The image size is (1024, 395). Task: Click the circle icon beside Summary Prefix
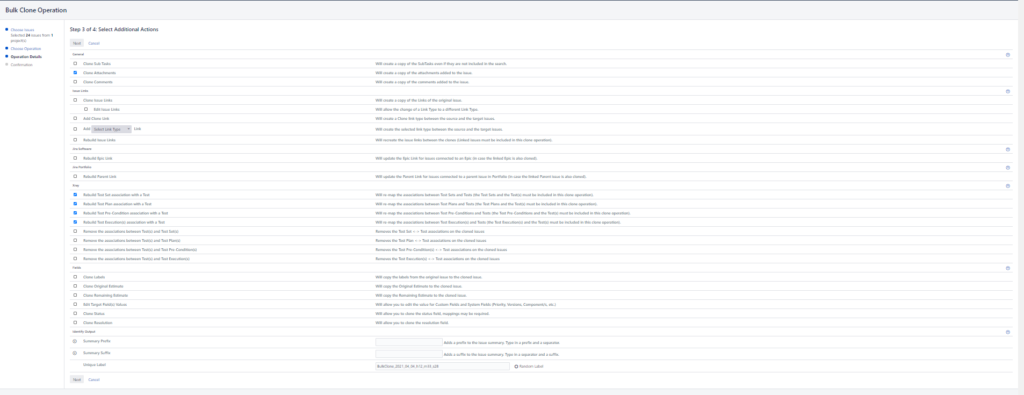pyautogui.click(x=75, y=342)
